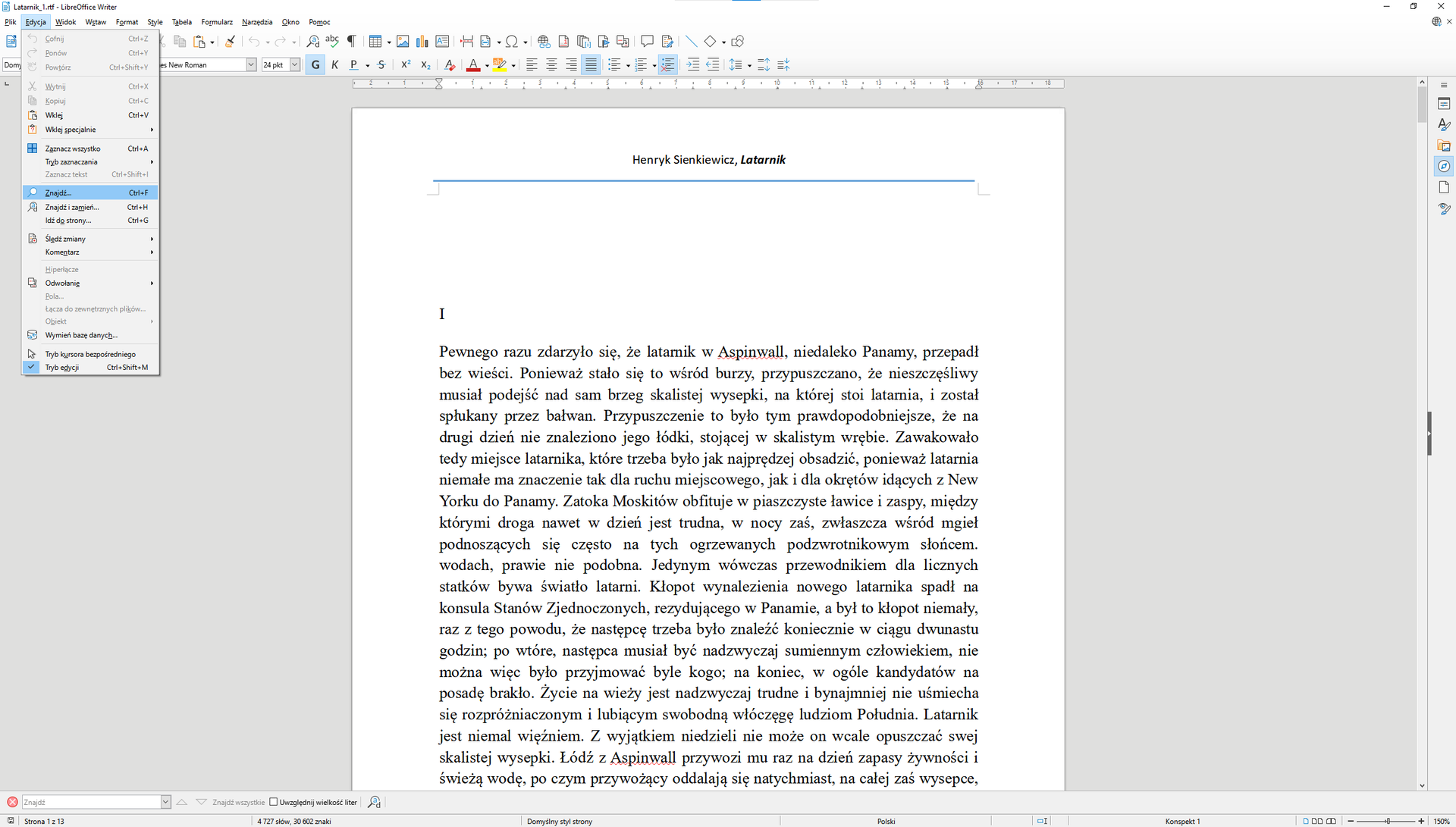The width and height of the screenshot is (1456, 827).
Task: Insert an endnote via toolbar icon
Action: (x=583, y=42)
